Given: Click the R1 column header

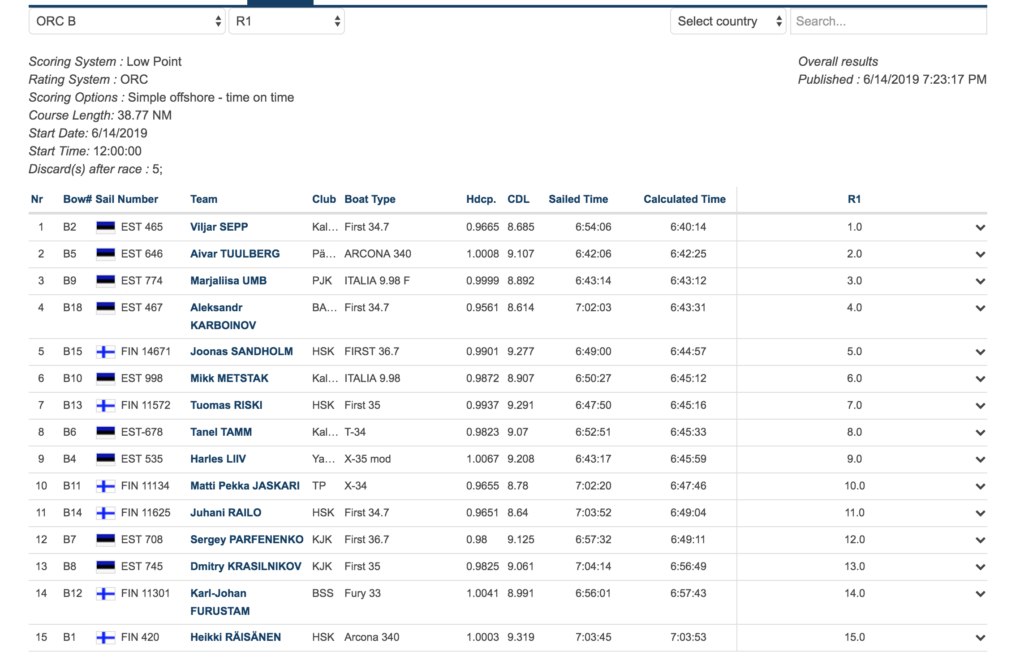Looking at the screenshot, I should (x=854, y=199).
